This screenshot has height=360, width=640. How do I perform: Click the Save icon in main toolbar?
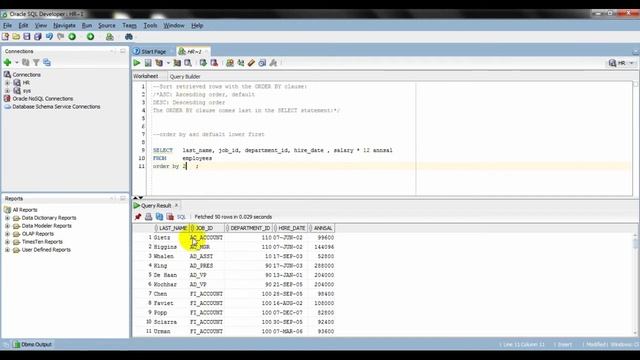pos(27,37)
